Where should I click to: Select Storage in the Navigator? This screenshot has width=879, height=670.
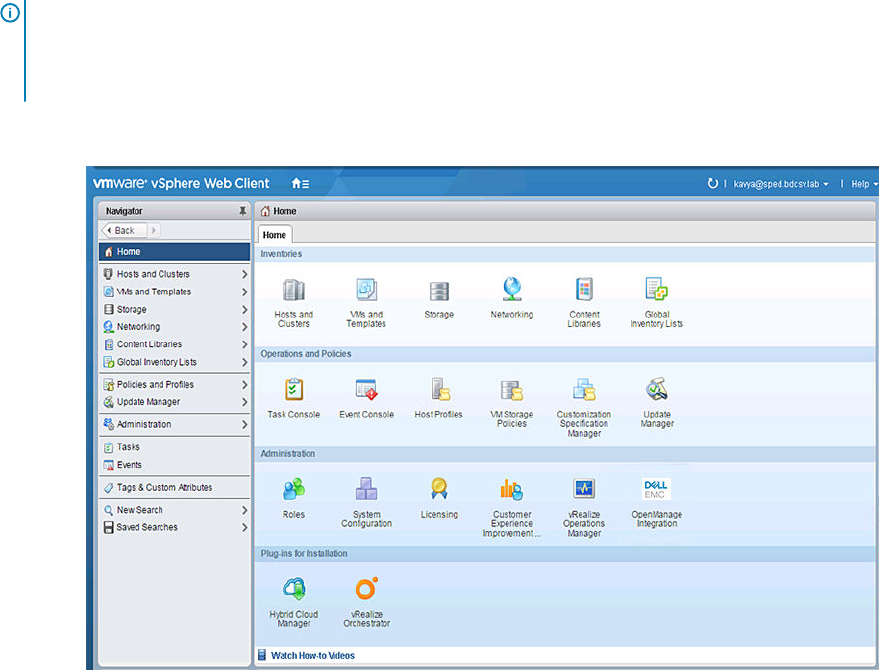click(x=174, y=309)
